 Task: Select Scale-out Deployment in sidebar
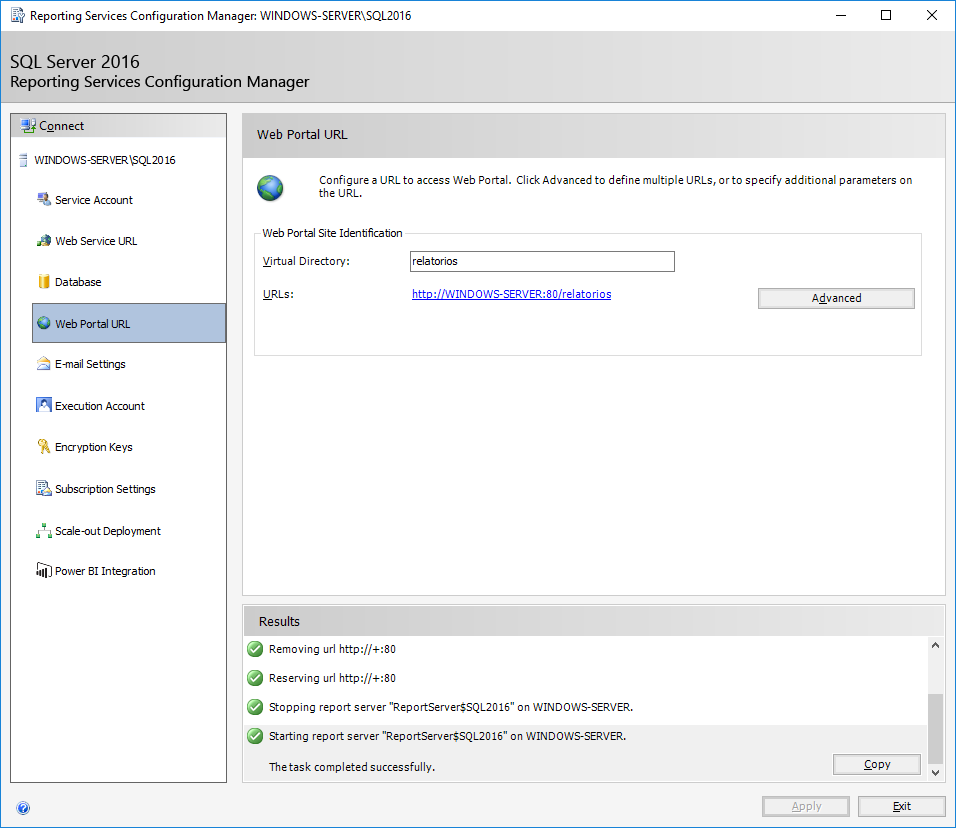108,531
